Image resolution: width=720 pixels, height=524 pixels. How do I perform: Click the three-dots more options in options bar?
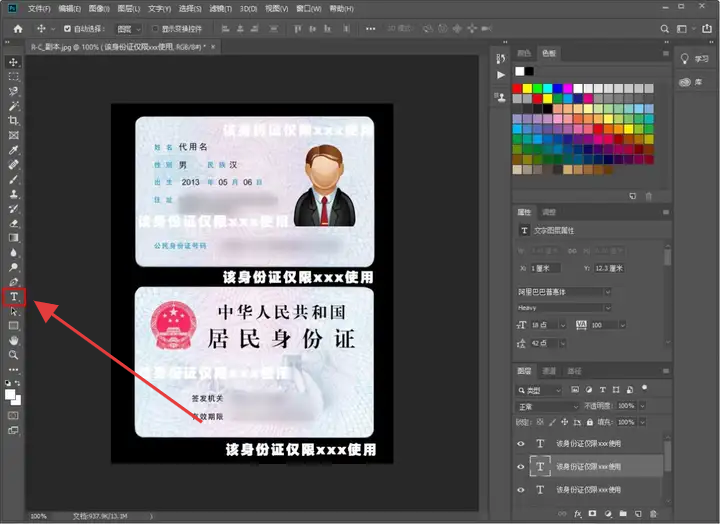tap(371, 29)
